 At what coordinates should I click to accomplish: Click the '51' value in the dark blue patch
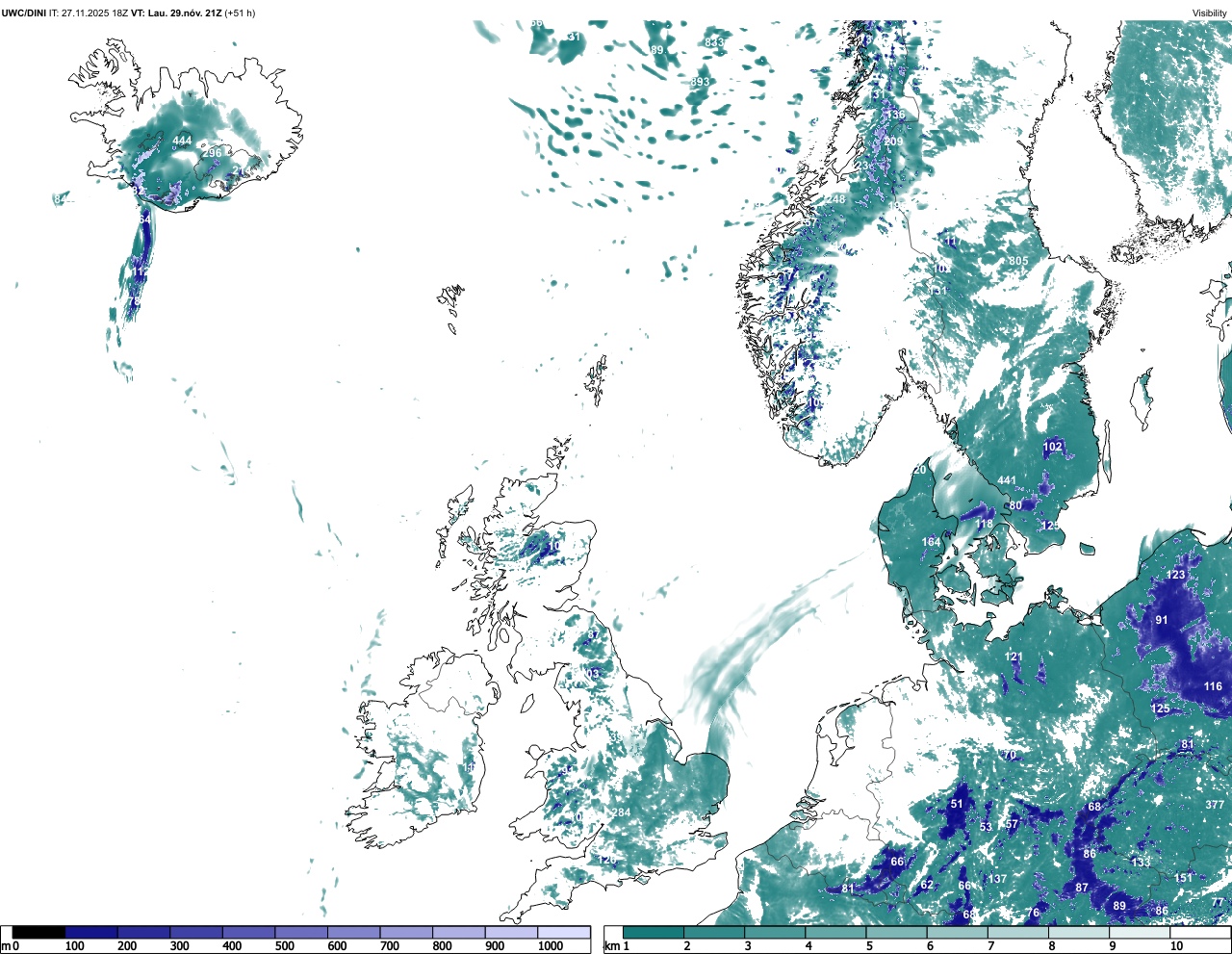pos(957,804)
